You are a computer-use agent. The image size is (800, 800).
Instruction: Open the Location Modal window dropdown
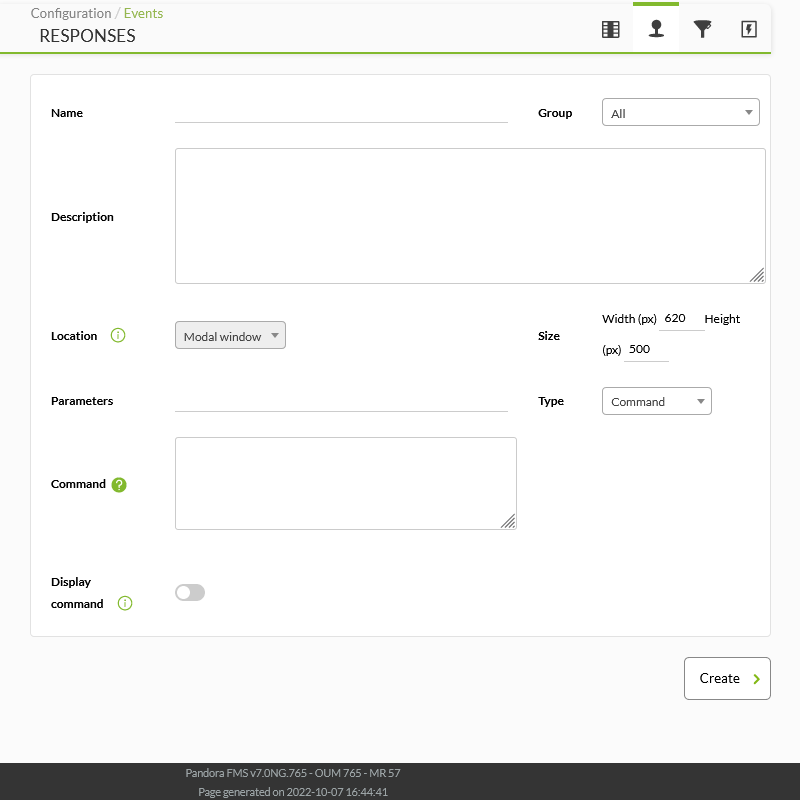[x=230, y=335]
